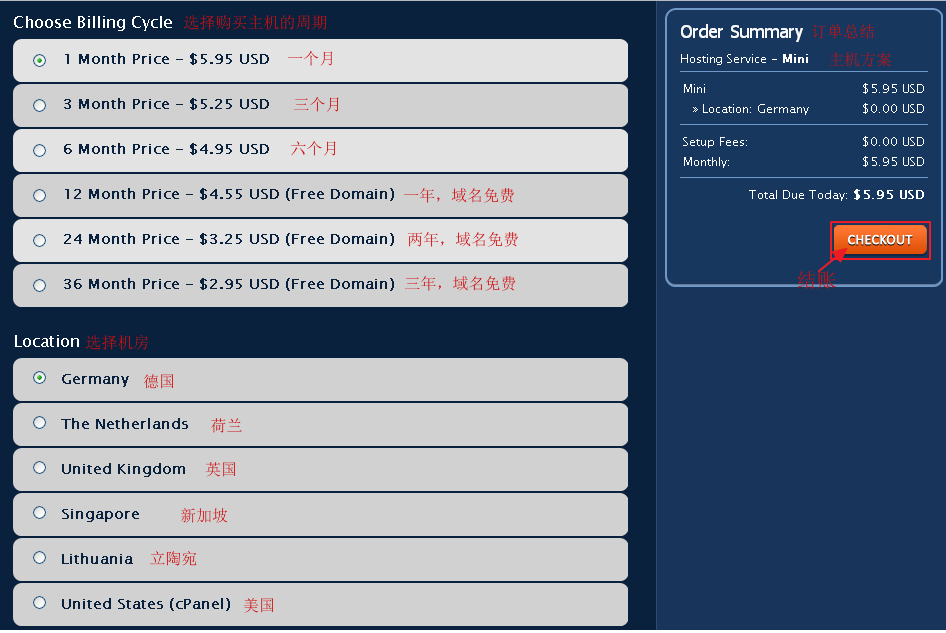Click the Setup Fees row
946x633 pixels.
click(715, 142)
